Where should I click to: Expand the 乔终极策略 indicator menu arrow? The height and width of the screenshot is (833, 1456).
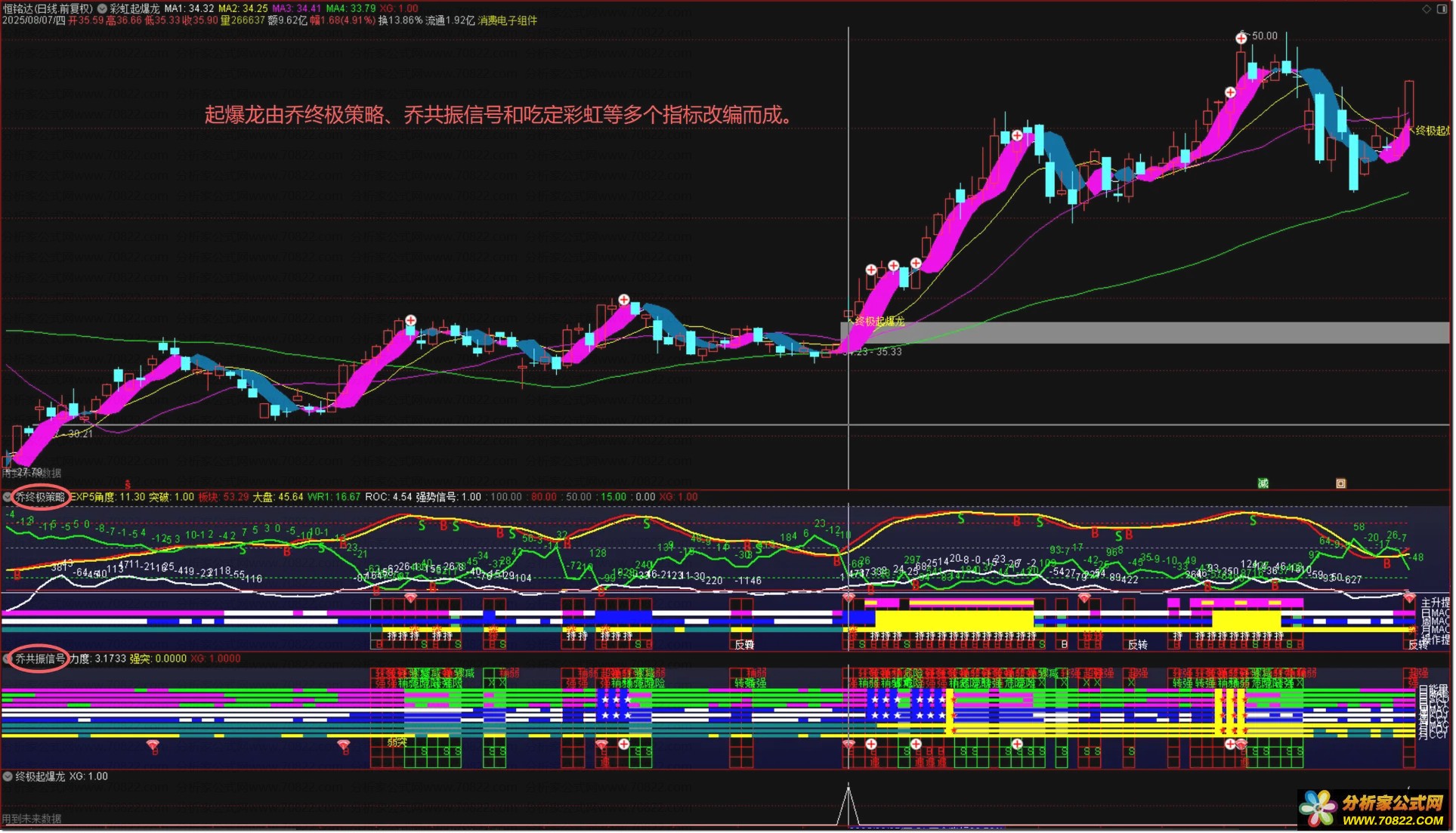coord(8,497)
